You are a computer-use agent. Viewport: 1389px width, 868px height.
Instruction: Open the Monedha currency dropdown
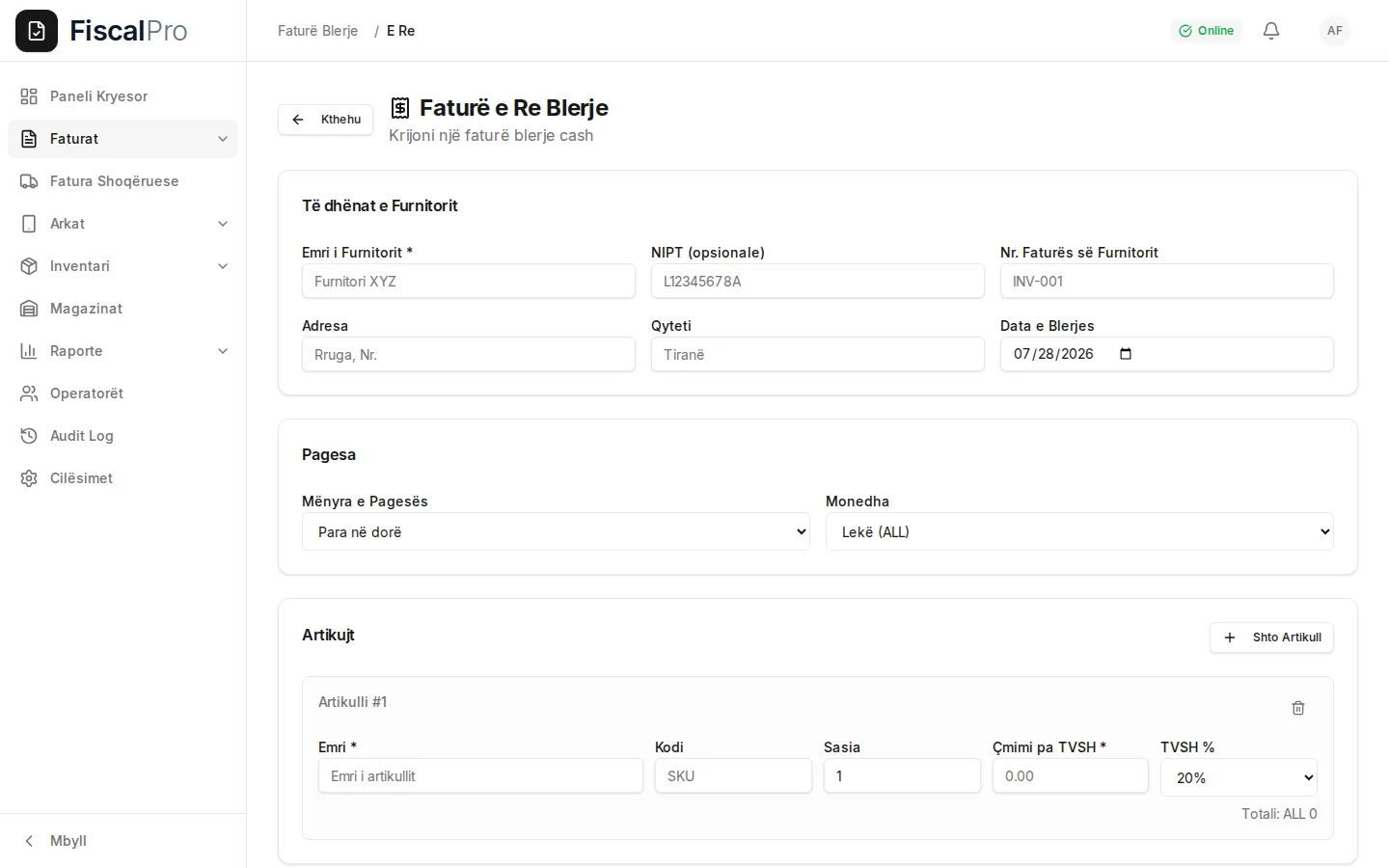tap(1079, 531)
